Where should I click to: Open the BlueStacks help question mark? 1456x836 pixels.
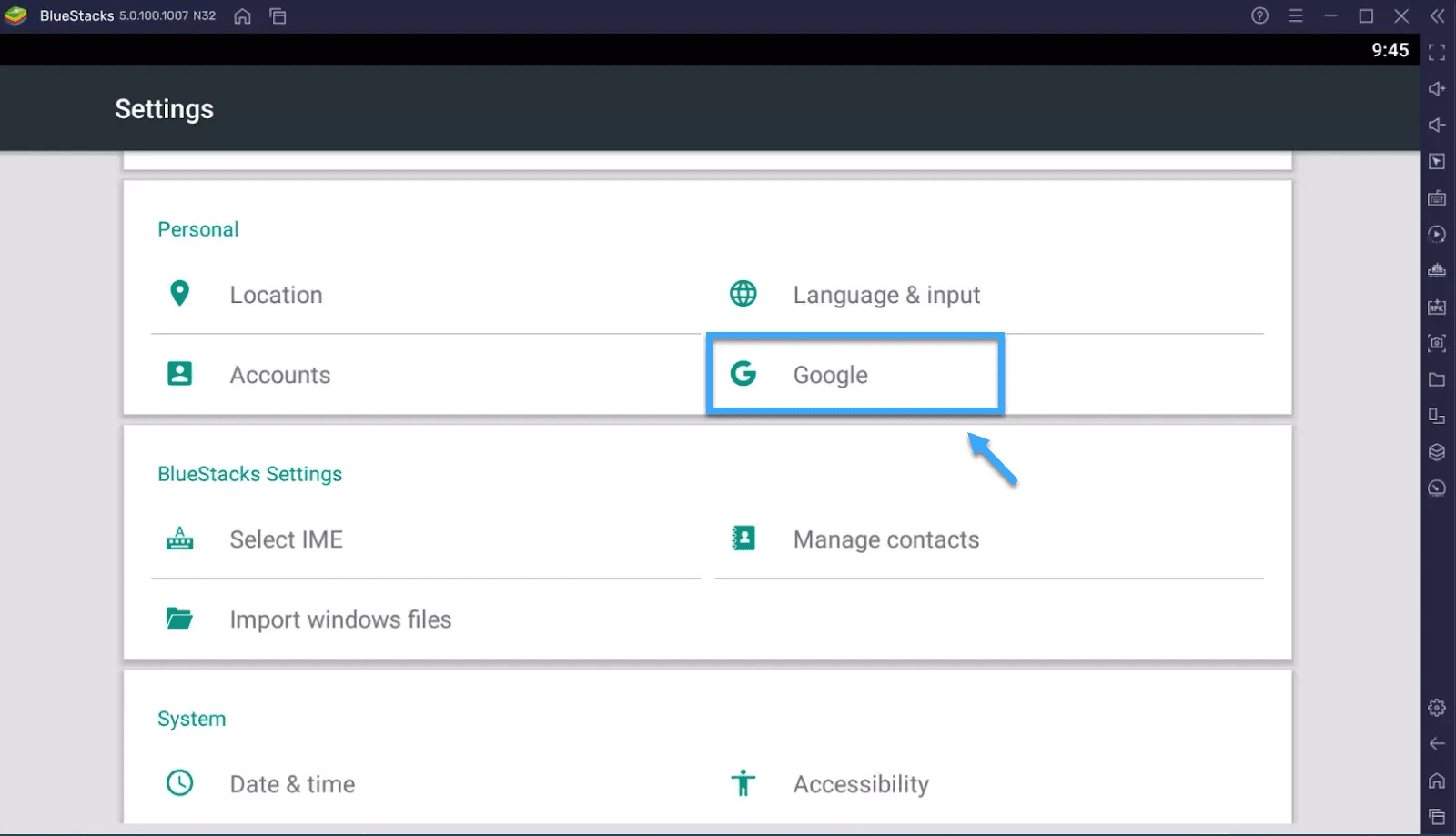click(x=1260, y=15)
